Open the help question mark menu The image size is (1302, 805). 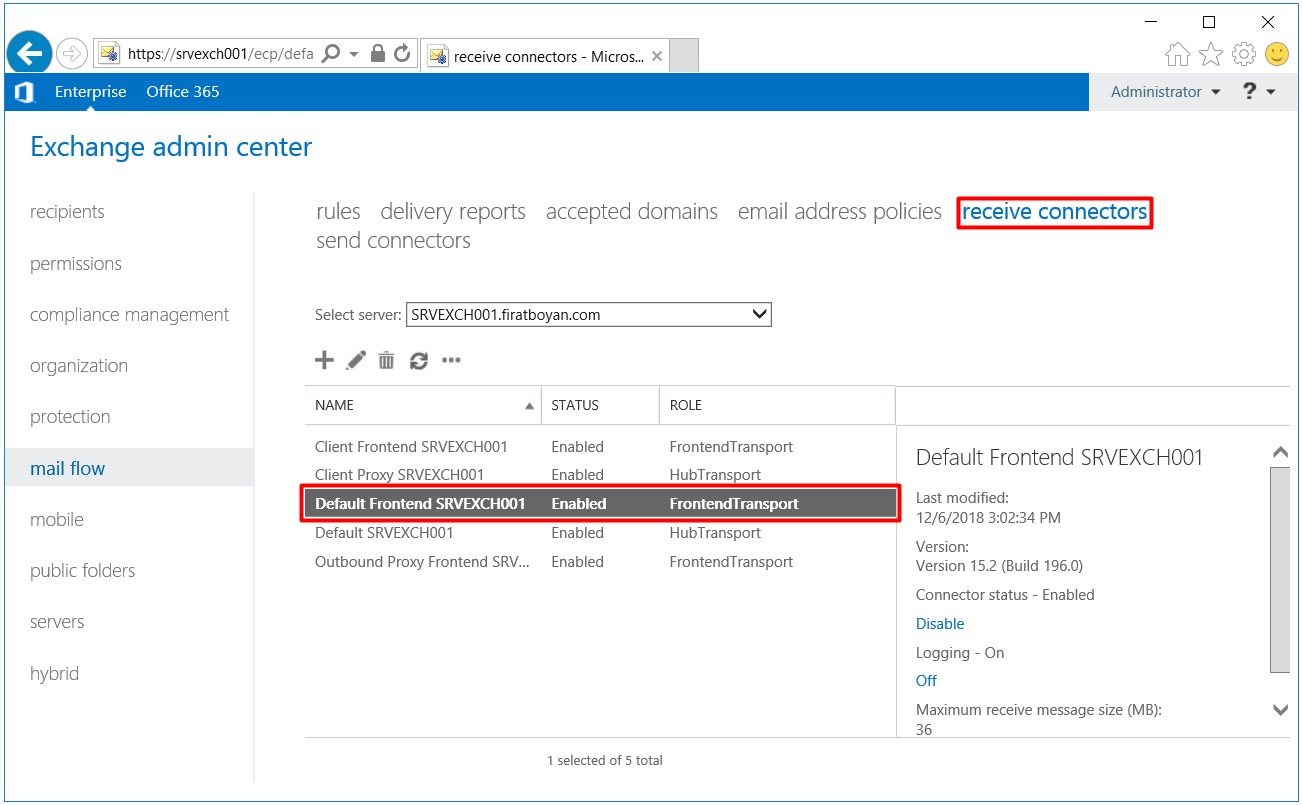pos(1259,92)
